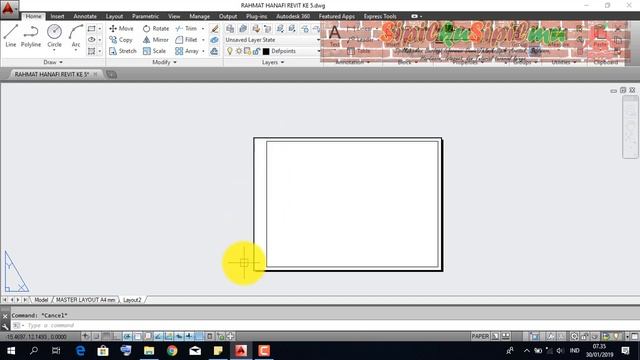Switch to the Parametric ribbon tab
This screenshot has width=640, height=360.
(x=145, y=16)
